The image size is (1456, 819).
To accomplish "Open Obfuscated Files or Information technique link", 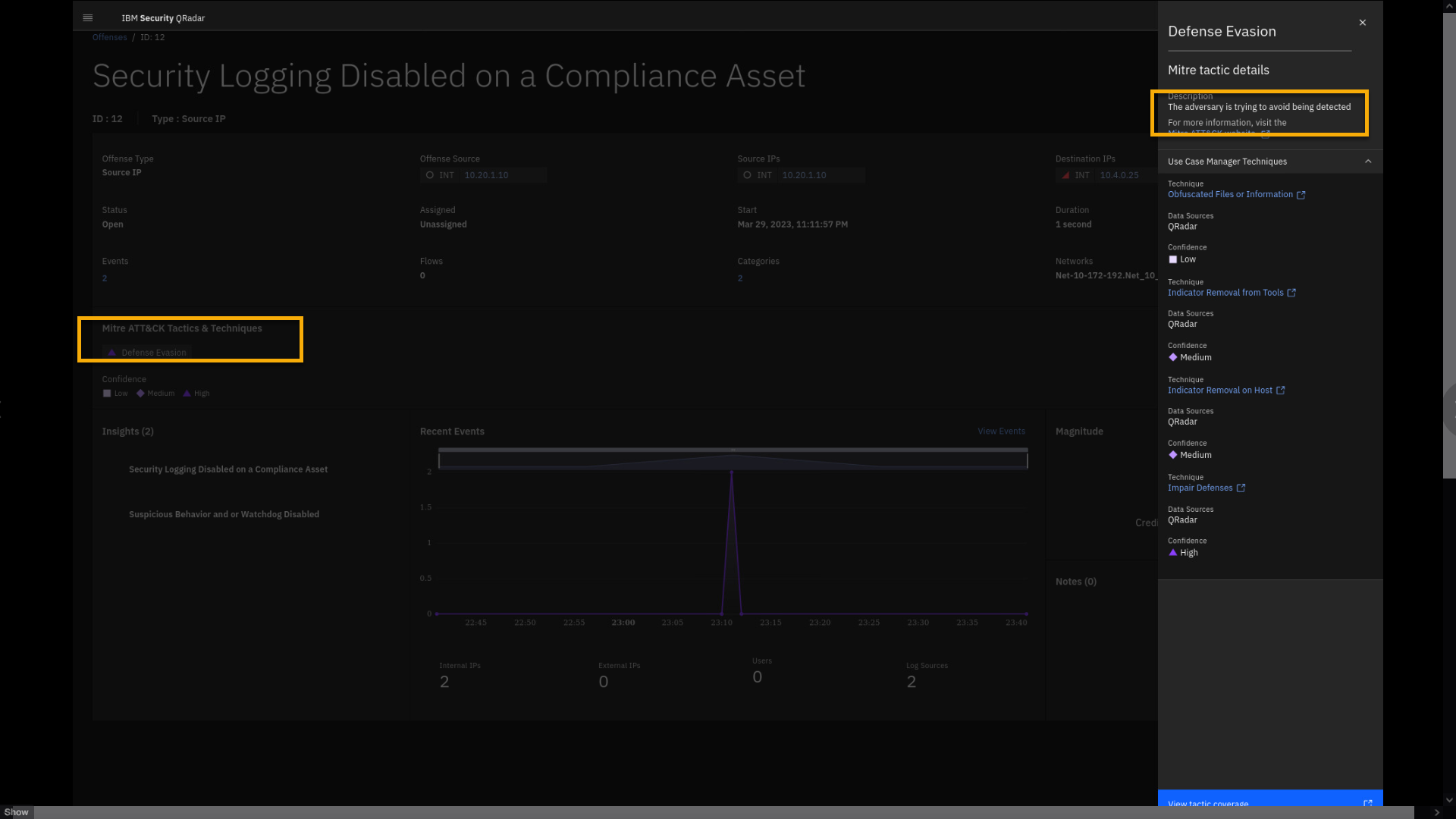I will click(x=1230, y=195).
